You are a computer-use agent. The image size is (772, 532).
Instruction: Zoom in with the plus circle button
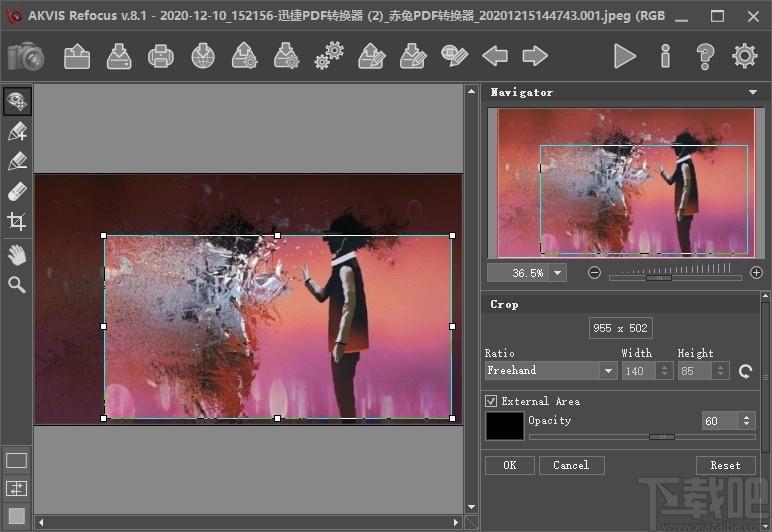756,273
